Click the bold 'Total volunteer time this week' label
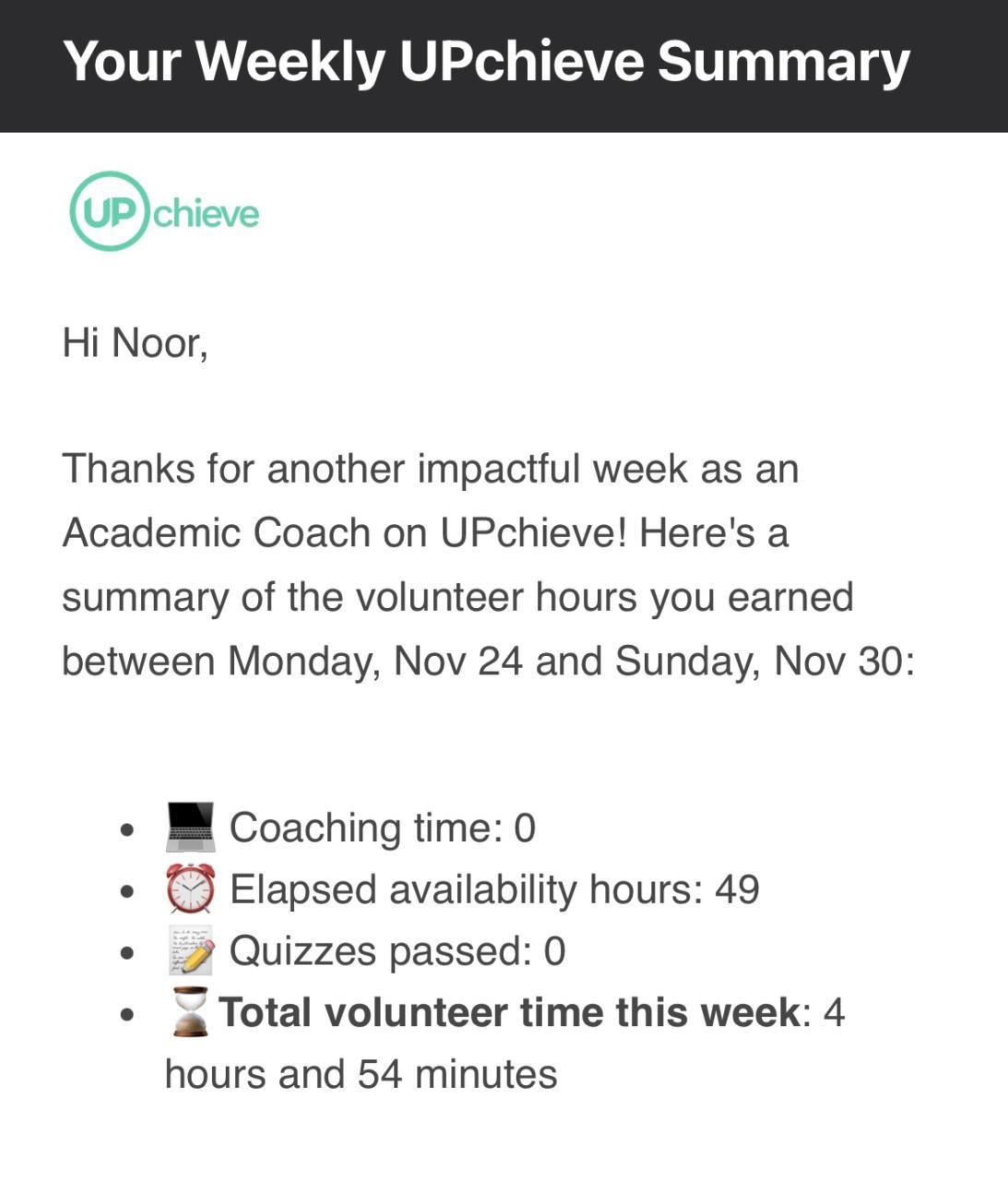 (x=510, y=1012)
